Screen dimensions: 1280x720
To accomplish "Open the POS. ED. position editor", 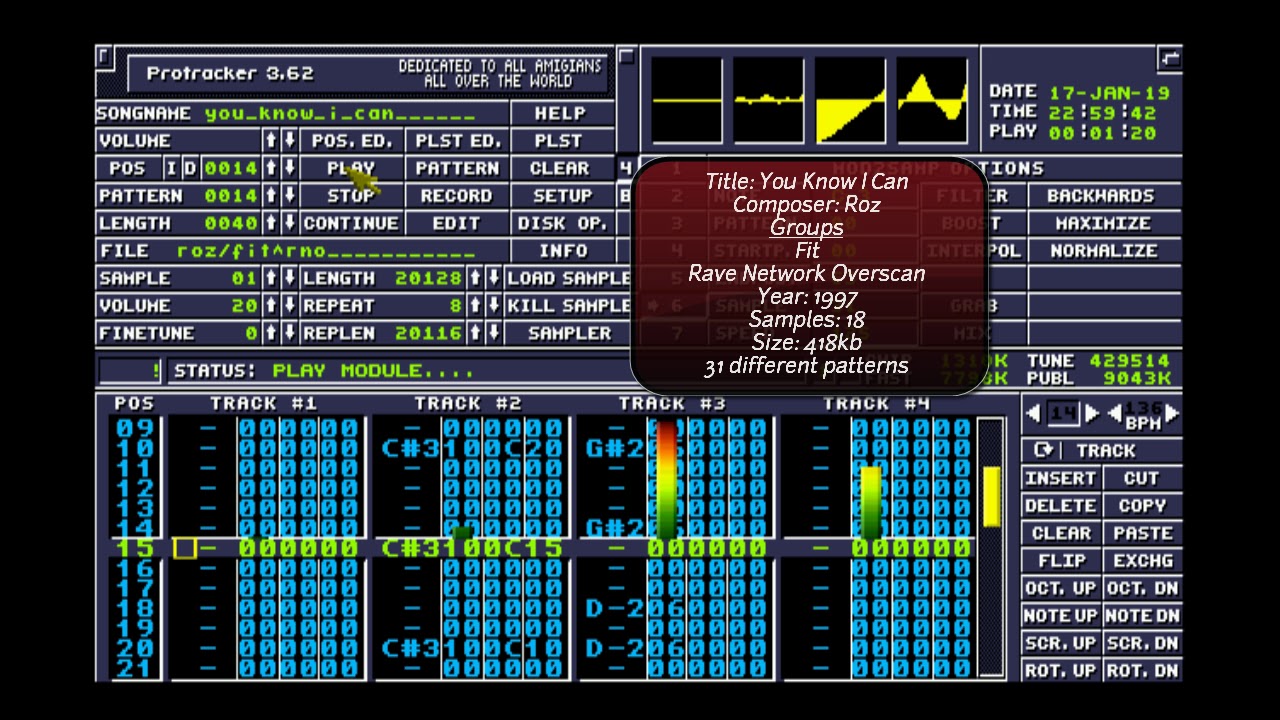I will pyautogui.click(x=351, y=141).
